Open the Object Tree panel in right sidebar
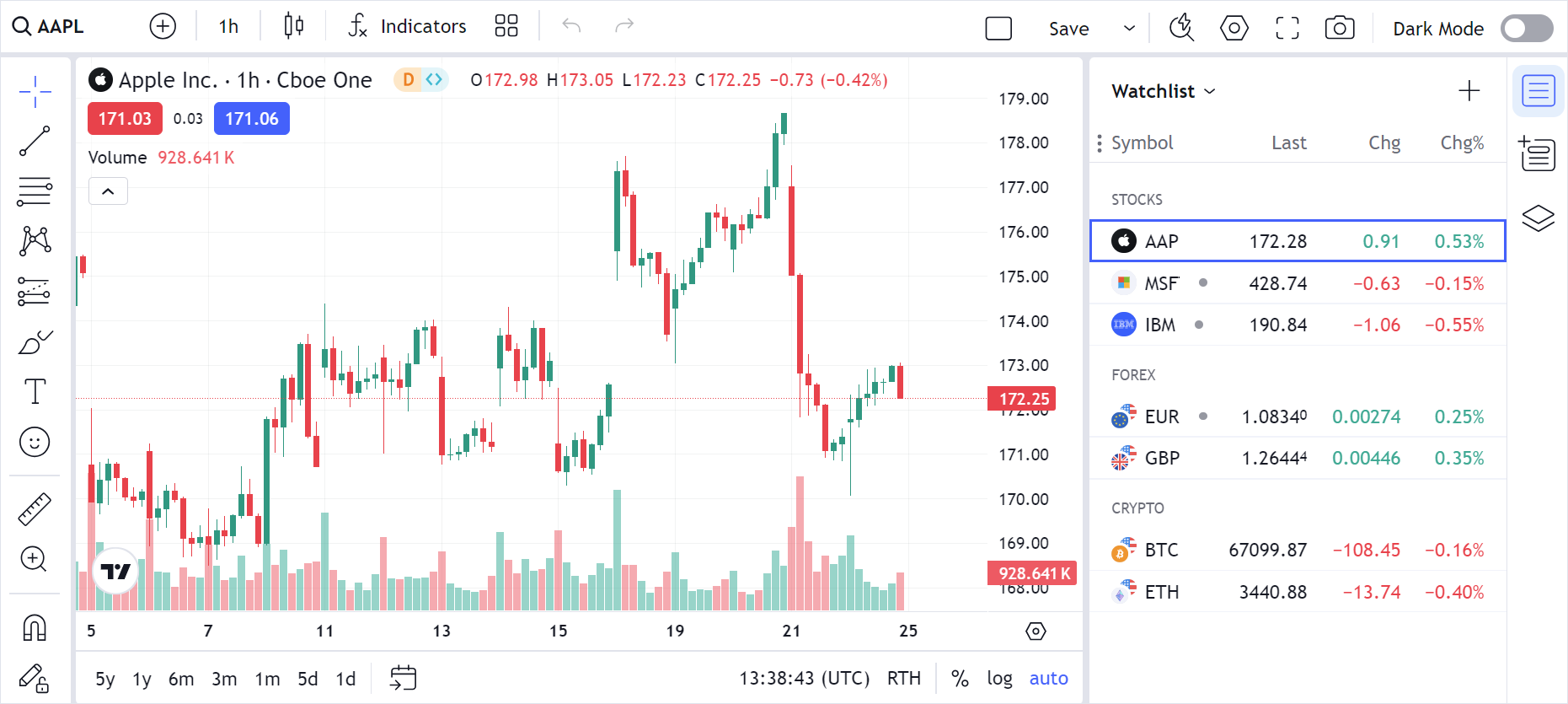Screen dimensions: 1568x704 point(1539,218)
